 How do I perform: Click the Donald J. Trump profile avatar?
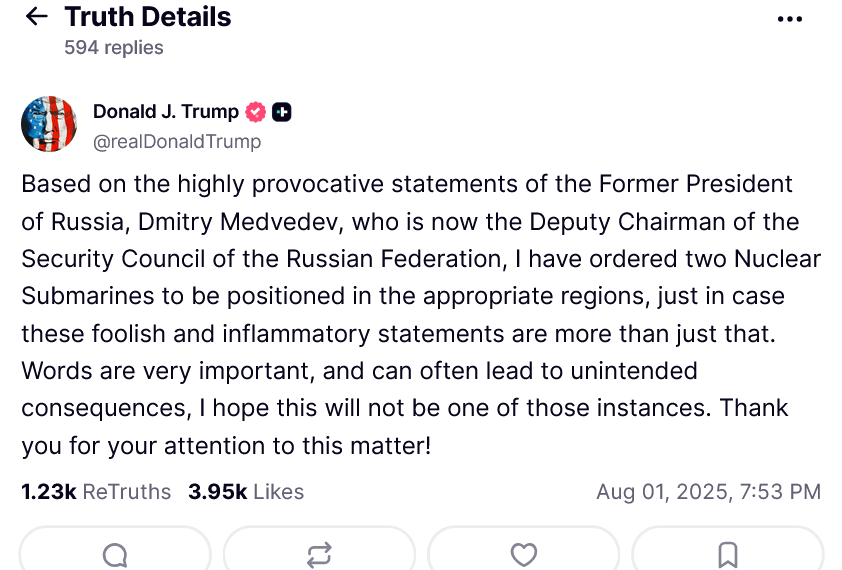(x=49, y=124)
